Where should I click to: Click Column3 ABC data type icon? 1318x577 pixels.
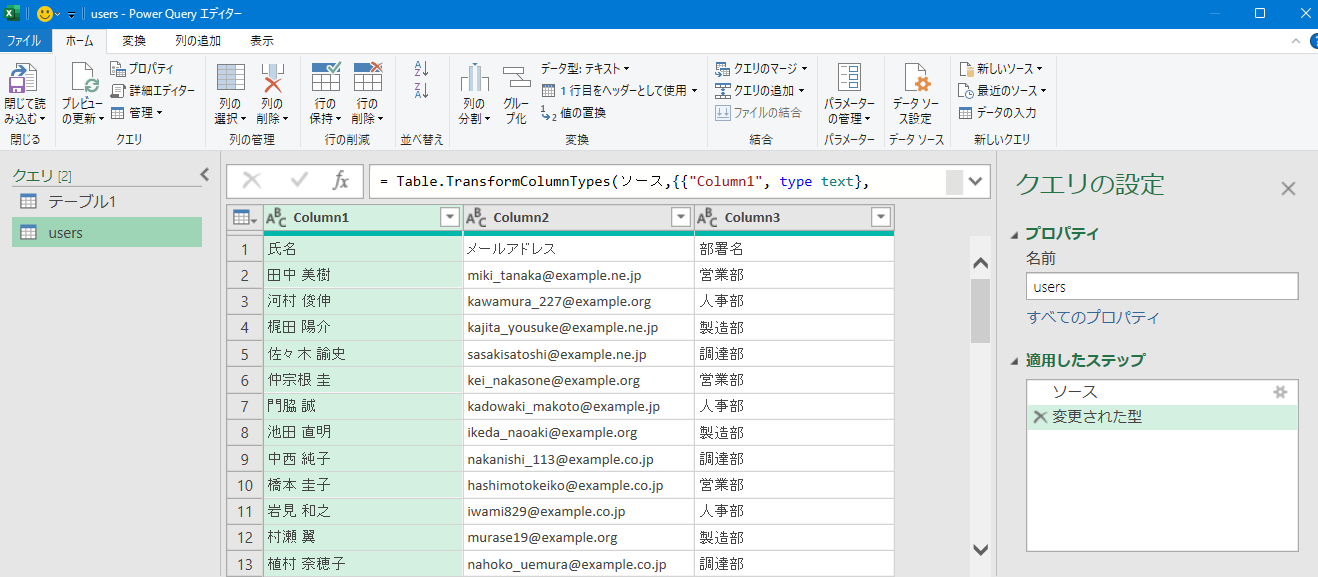pyautogui.click(x=708, y=218)
